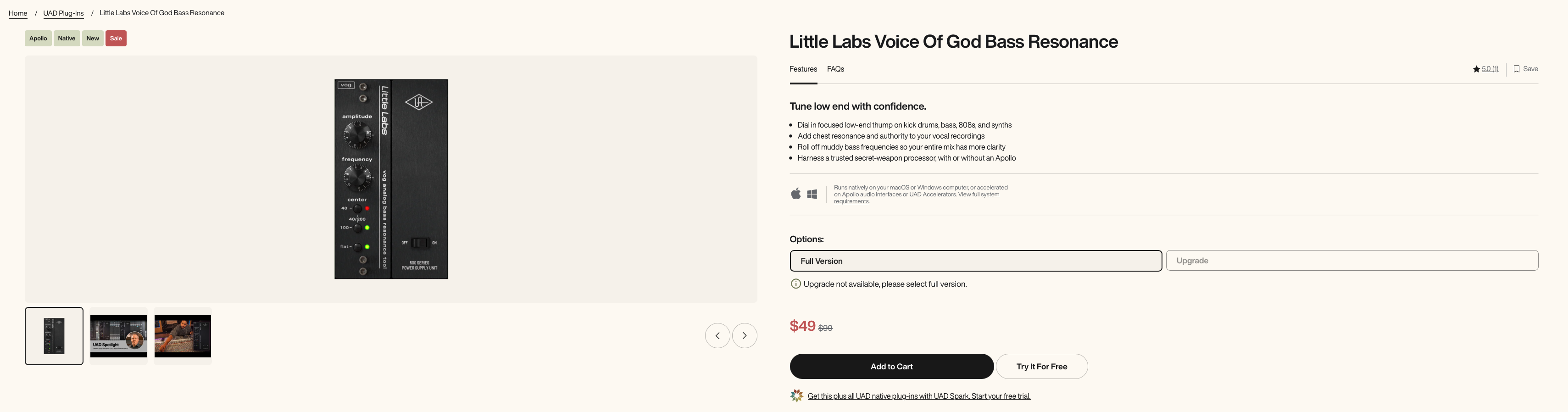Click the UAD Spark starburst icon
The height and width of the screenshot is (412, 1568).
tap(797, 395)
